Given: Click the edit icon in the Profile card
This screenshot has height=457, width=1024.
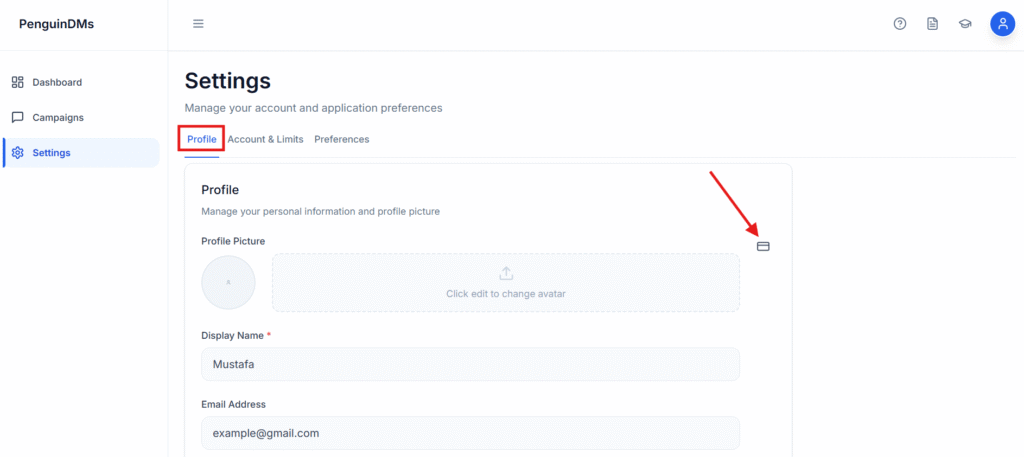Looking at the screenshot, I should [x=763, y=246].
